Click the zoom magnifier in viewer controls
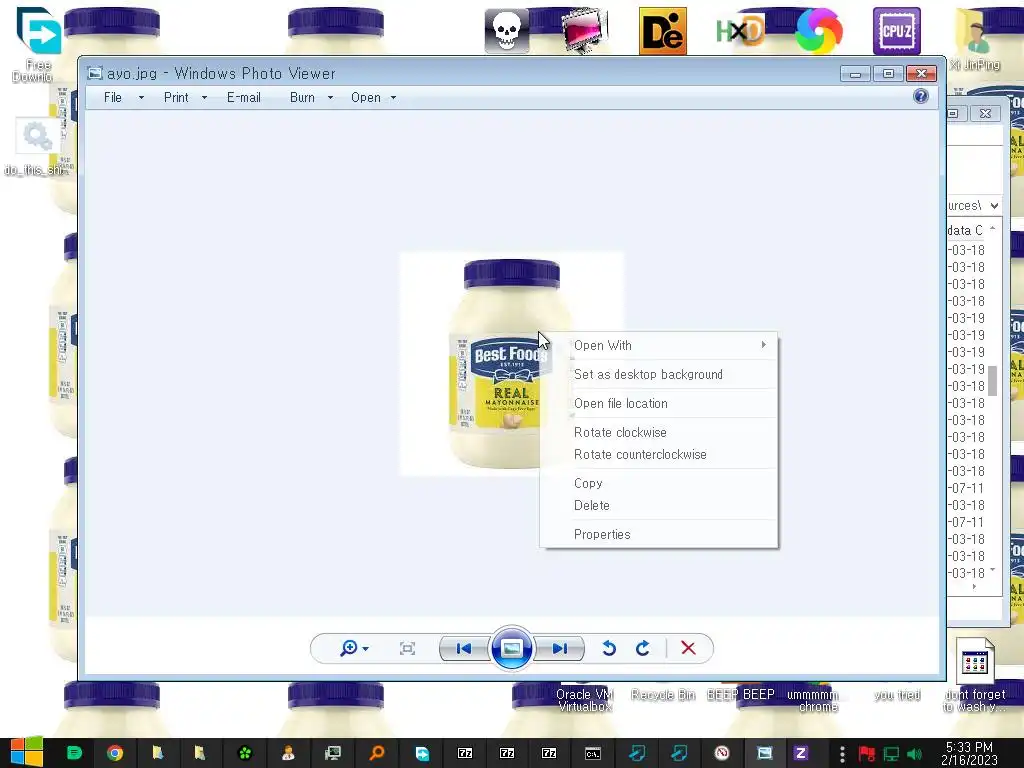1024x768 pixels. (349, 648)
